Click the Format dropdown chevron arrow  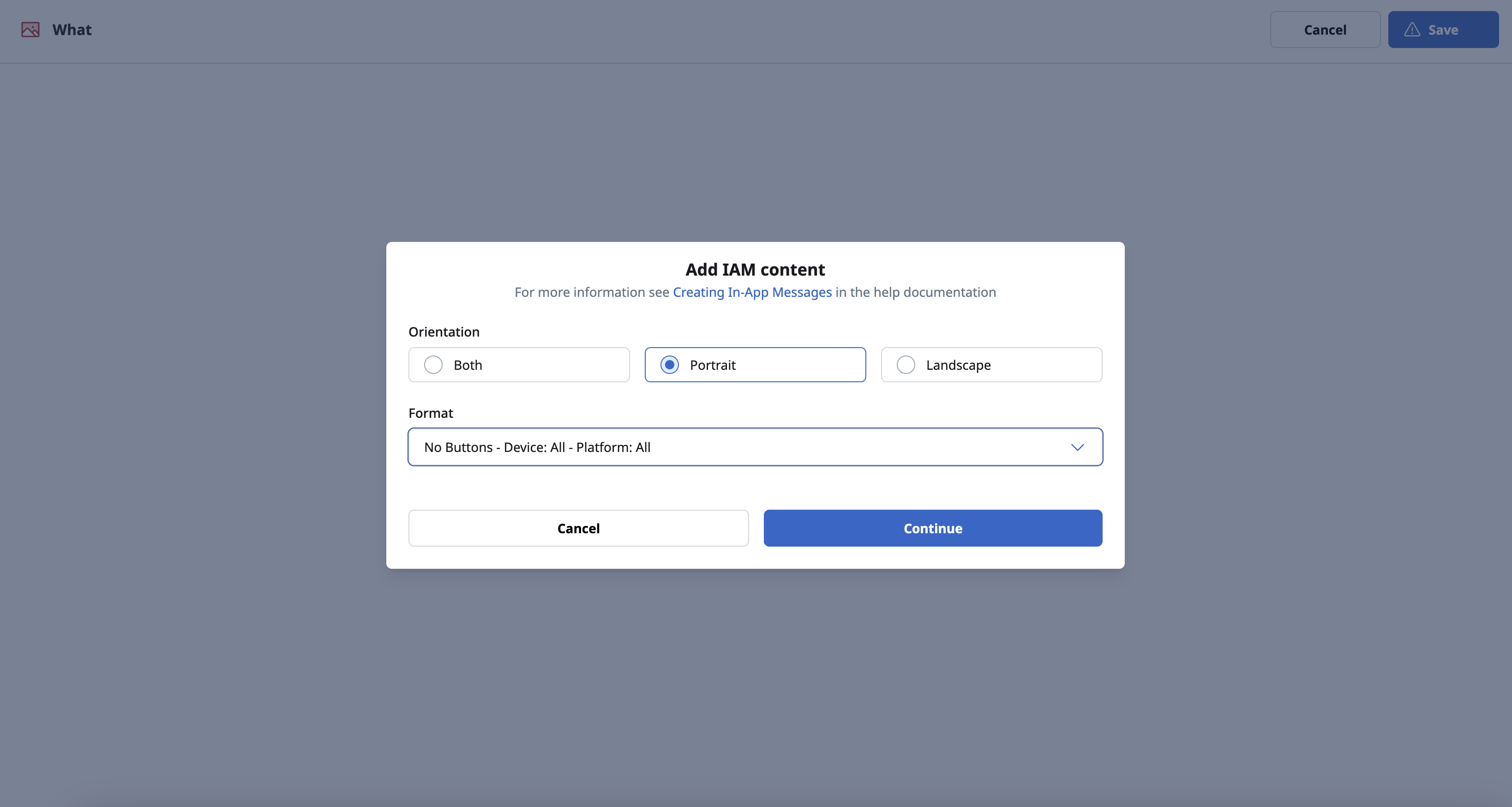1077,447
